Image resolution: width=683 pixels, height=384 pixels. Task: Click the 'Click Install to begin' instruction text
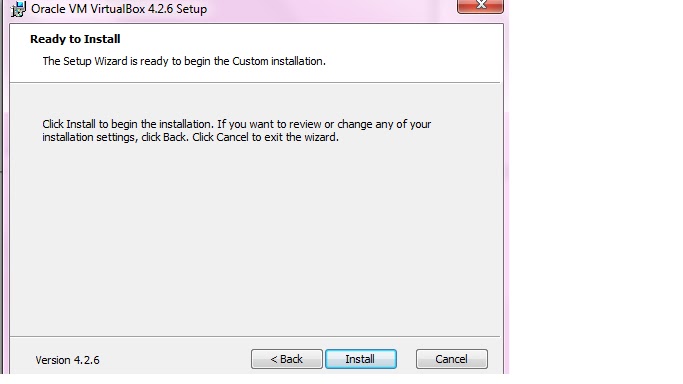point(128,124)
